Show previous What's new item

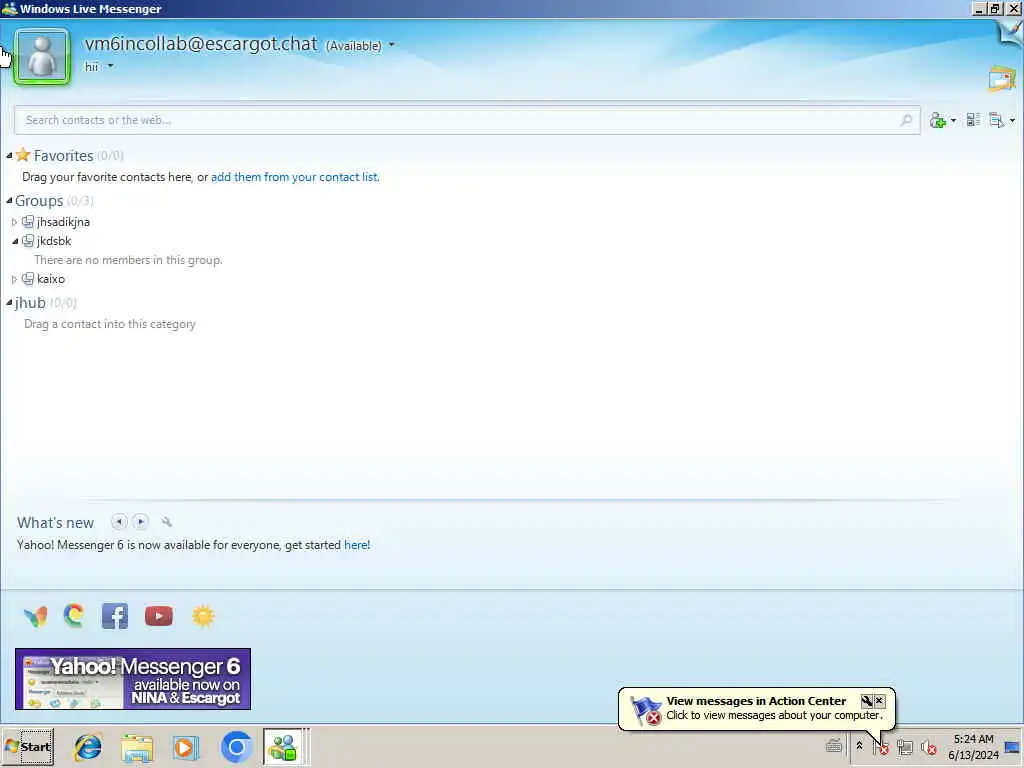coord(119,522)
